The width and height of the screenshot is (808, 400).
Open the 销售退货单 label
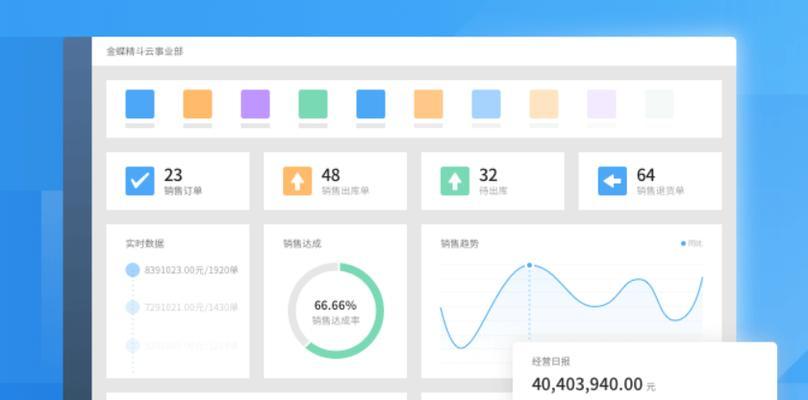pos(660,191)
